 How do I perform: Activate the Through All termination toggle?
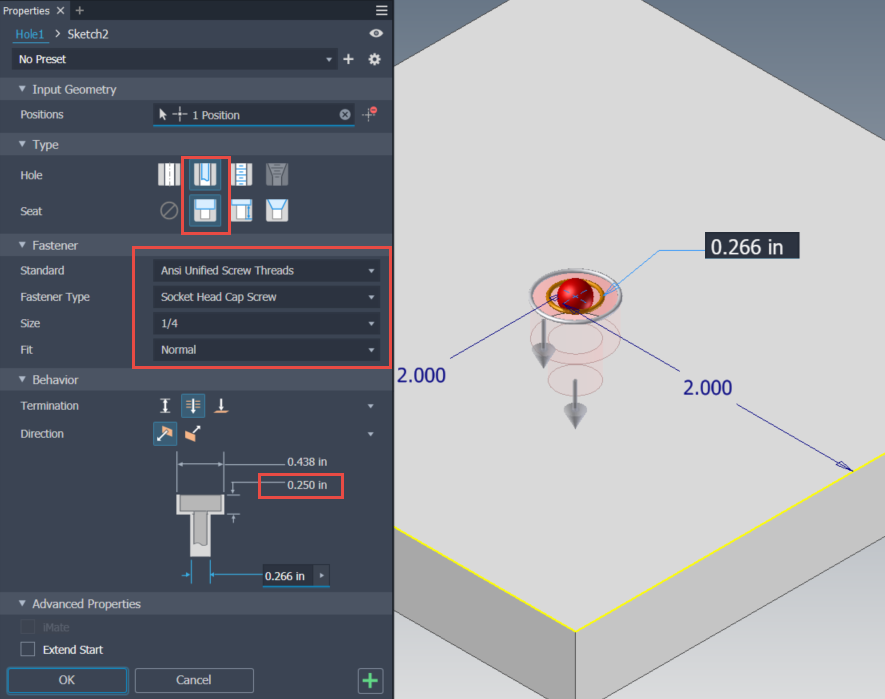click(x=193, y=406)
